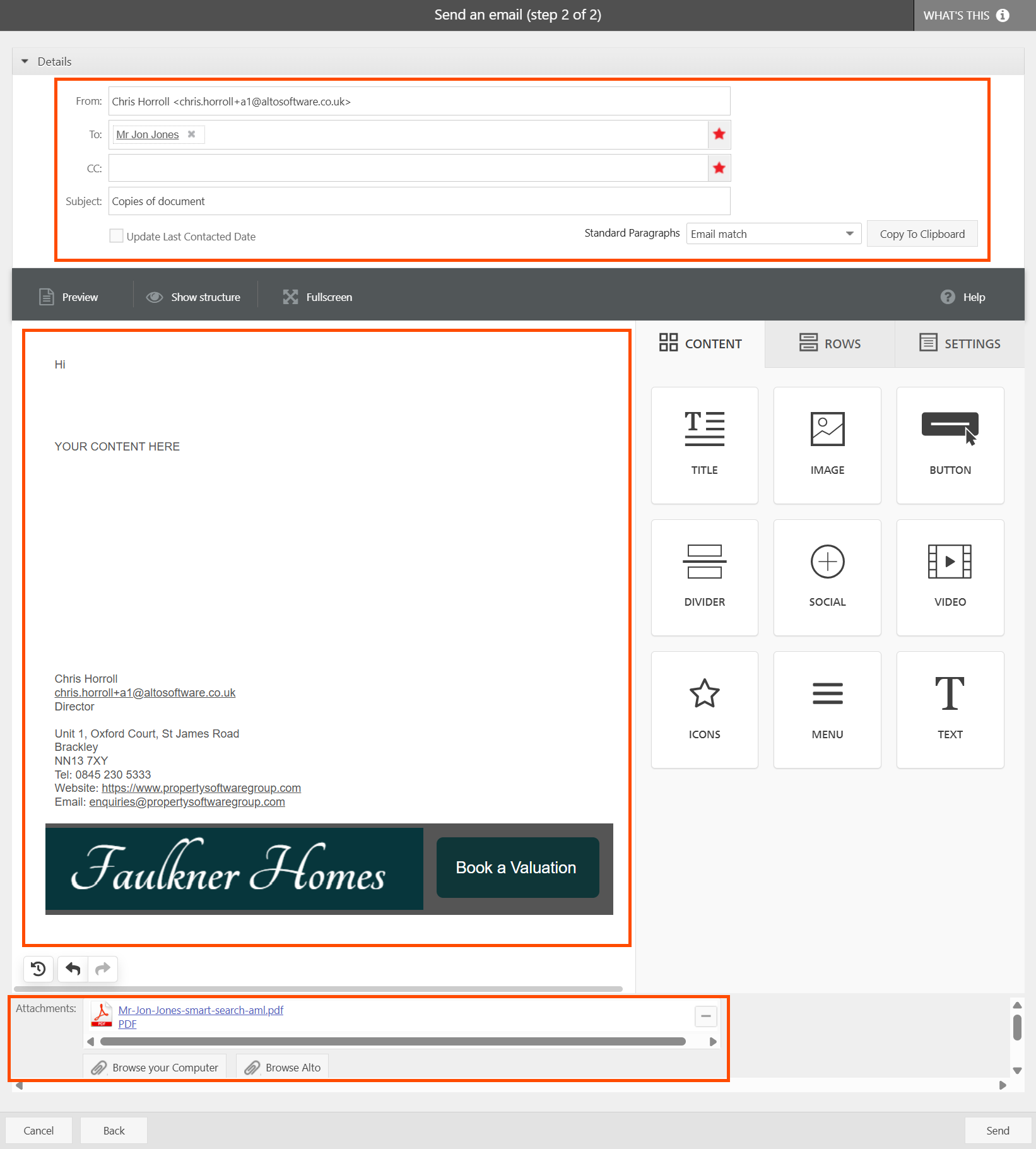This screenshot has height=1149, width=1036.
Task: Remove the PDF attachment with minus button
Action: (706, 1016)
